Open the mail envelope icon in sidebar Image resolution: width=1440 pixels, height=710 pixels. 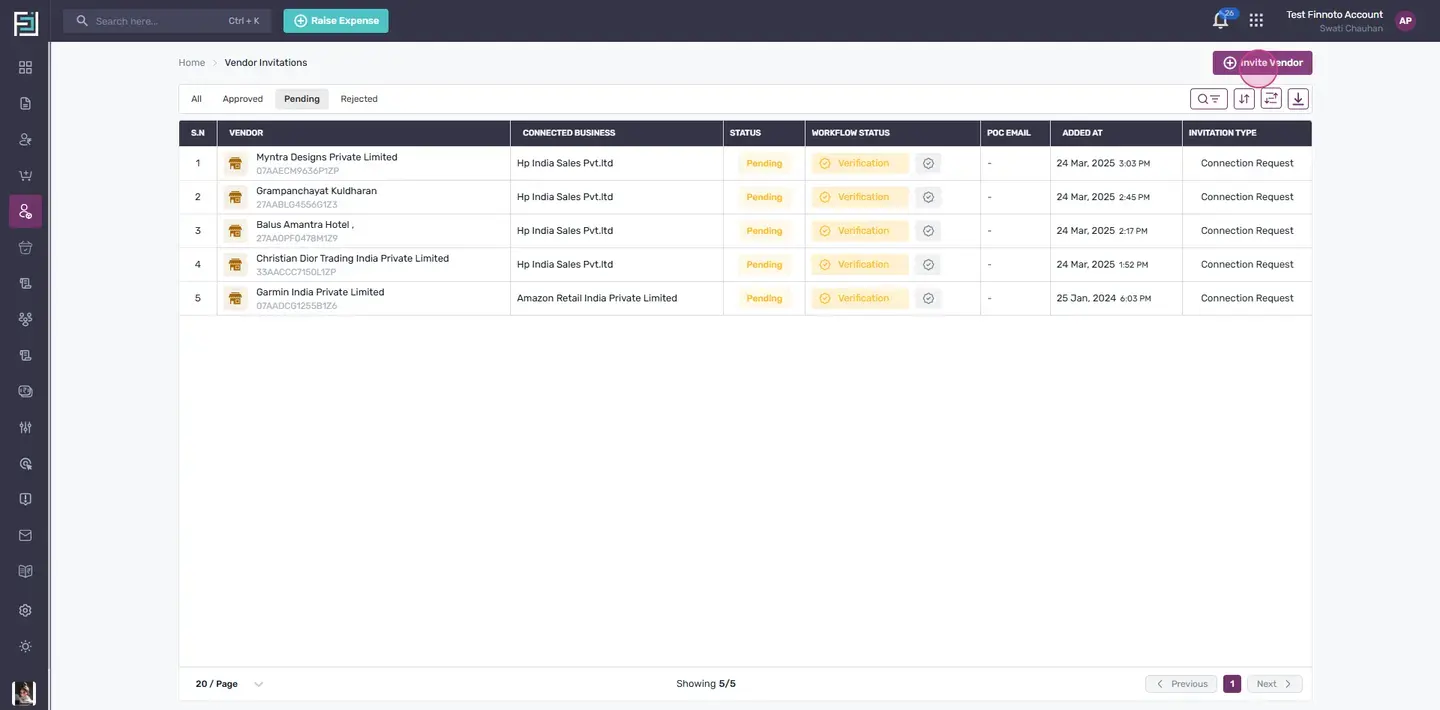[x=25, y=535]
